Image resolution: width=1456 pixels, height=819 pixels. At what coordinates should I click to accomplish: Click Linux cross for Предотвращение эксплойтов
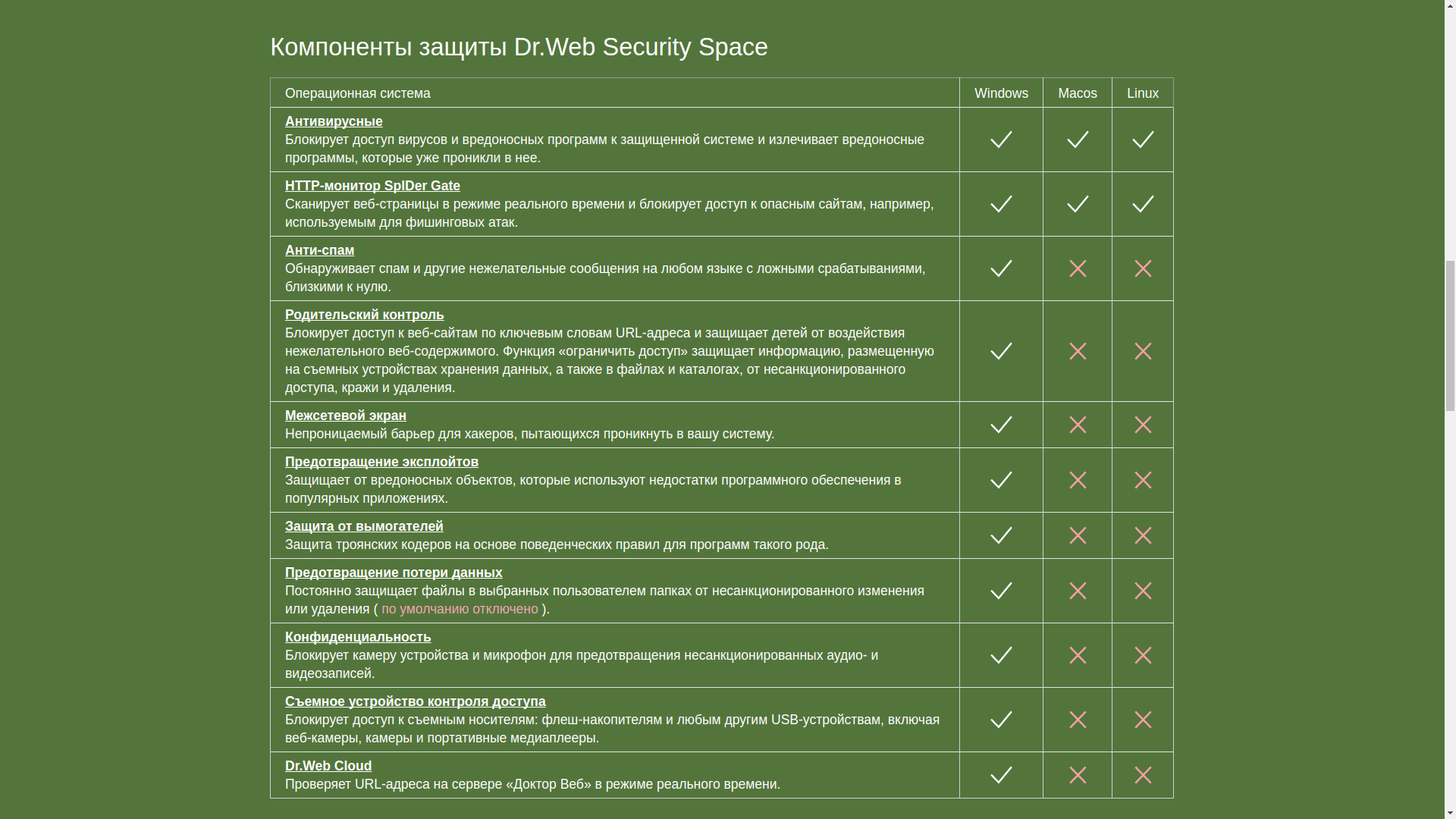(1143, 480)
